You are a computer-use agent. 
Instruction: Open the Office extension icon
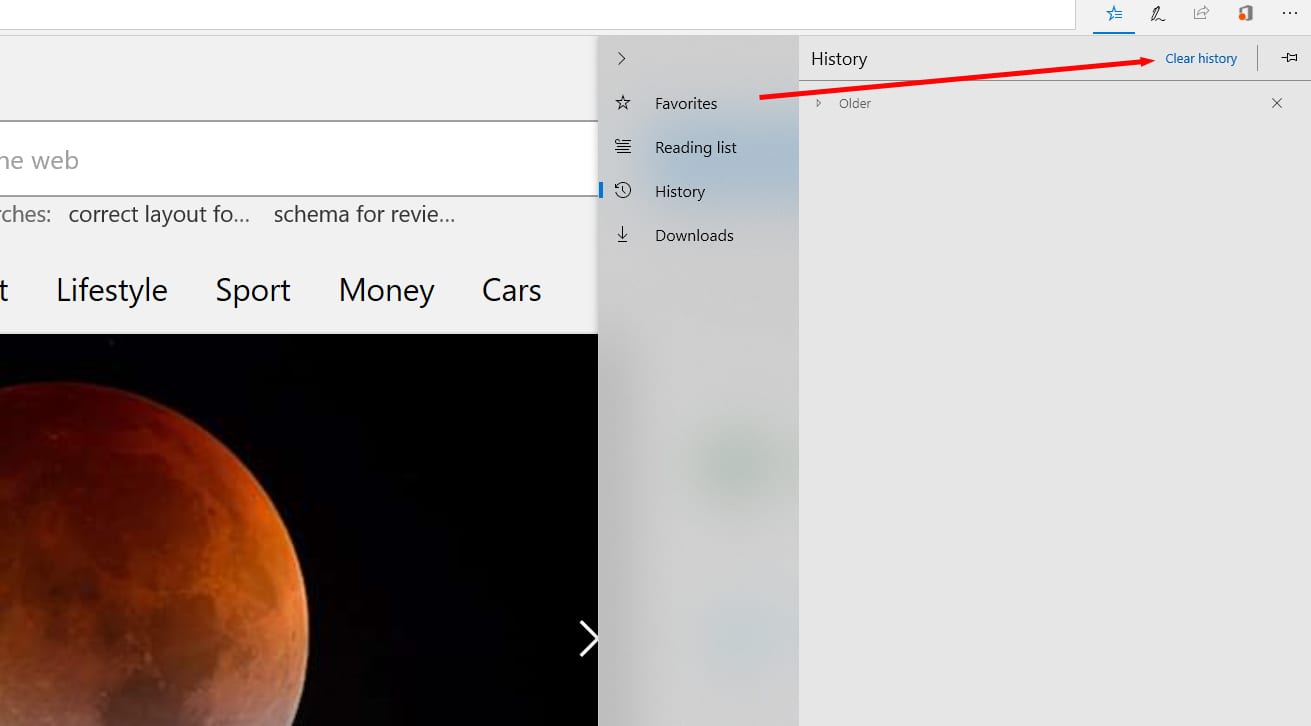(1245, 14)
